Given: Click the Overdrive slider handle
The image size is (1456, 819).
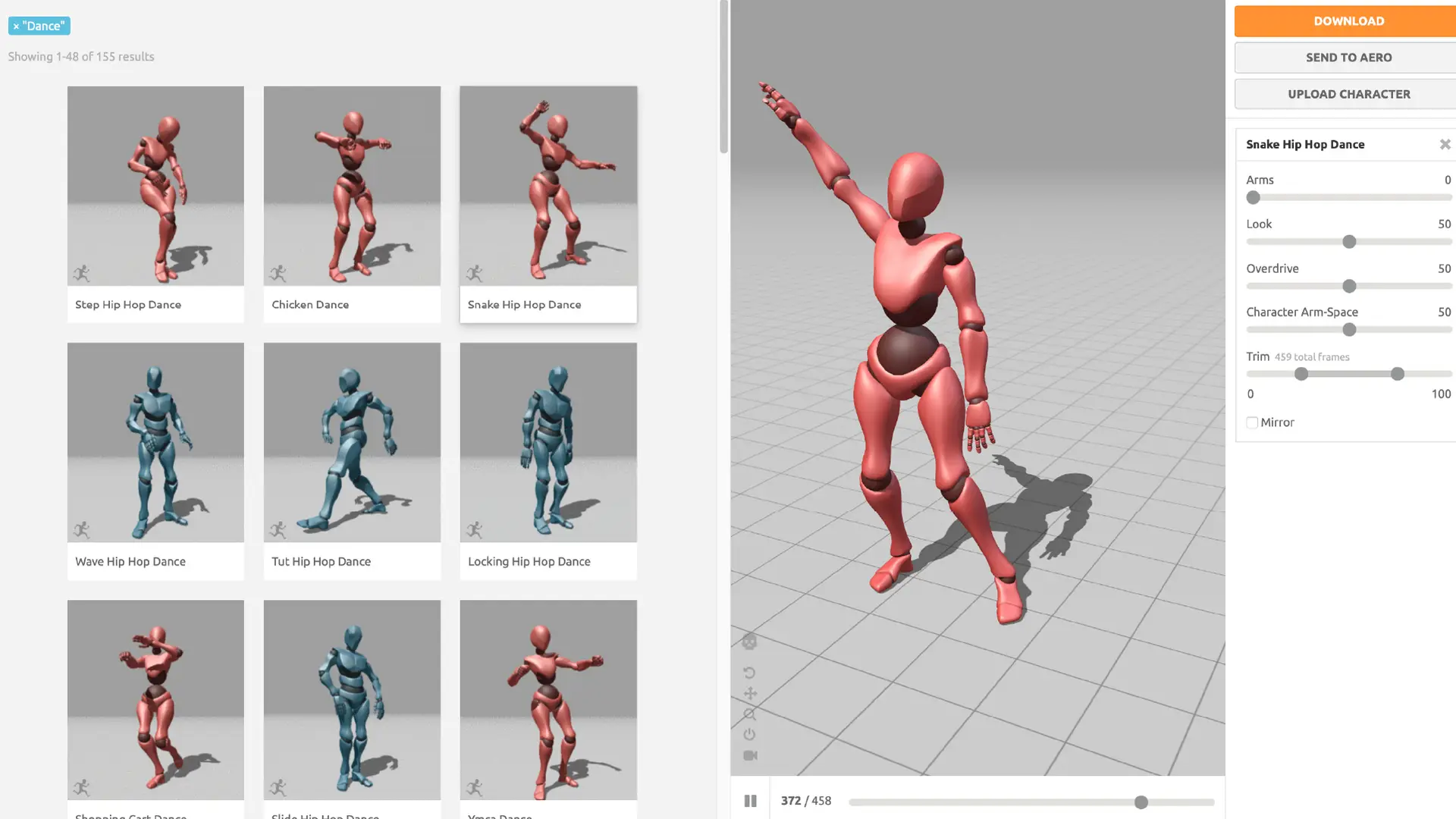Looking at the screenshot, I should coord(1349,286).
